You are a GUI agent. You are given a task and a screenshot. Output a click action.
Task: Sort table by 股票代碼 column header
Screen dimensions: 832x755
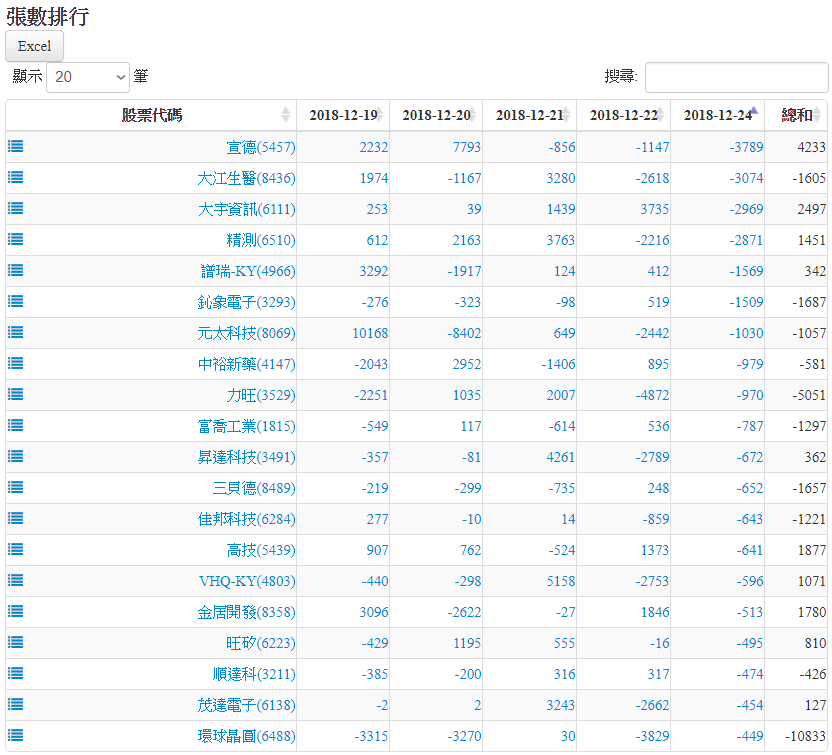point(151,115)
